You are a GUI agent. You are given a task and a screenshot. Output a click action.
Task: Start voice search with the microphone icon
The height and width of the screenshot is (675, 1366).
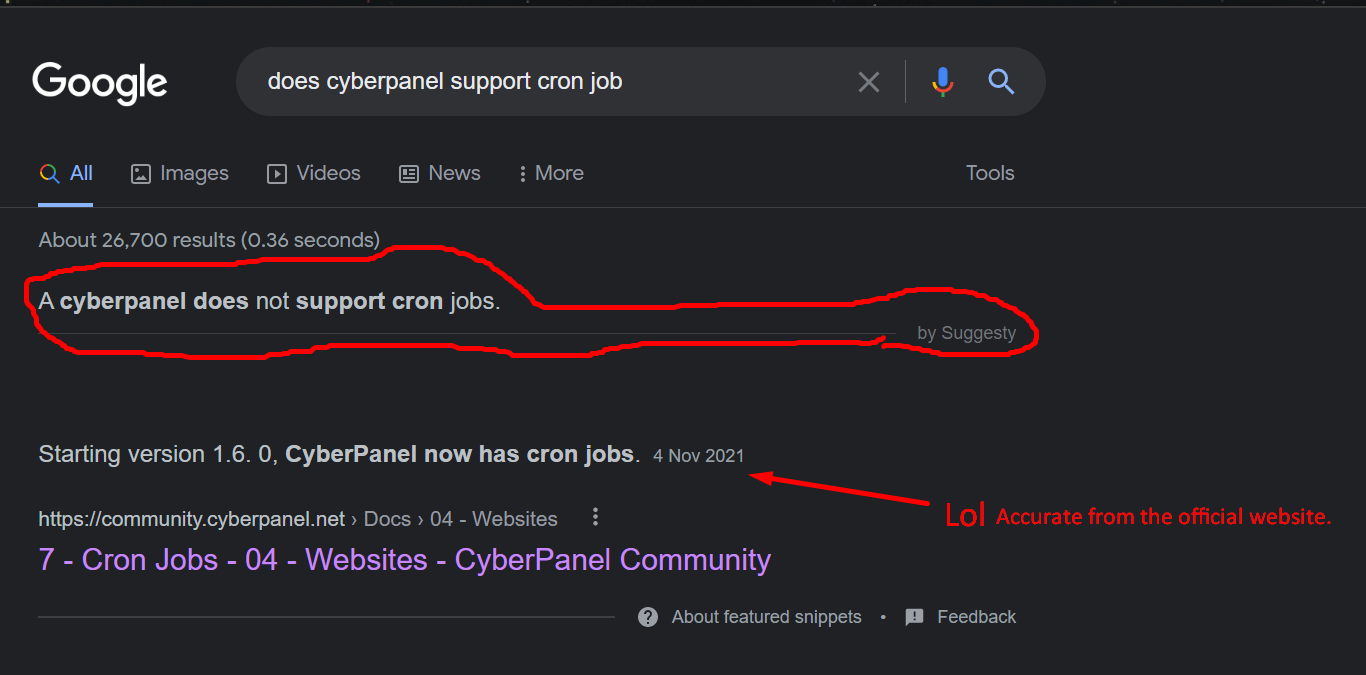(x=942, y=82)
